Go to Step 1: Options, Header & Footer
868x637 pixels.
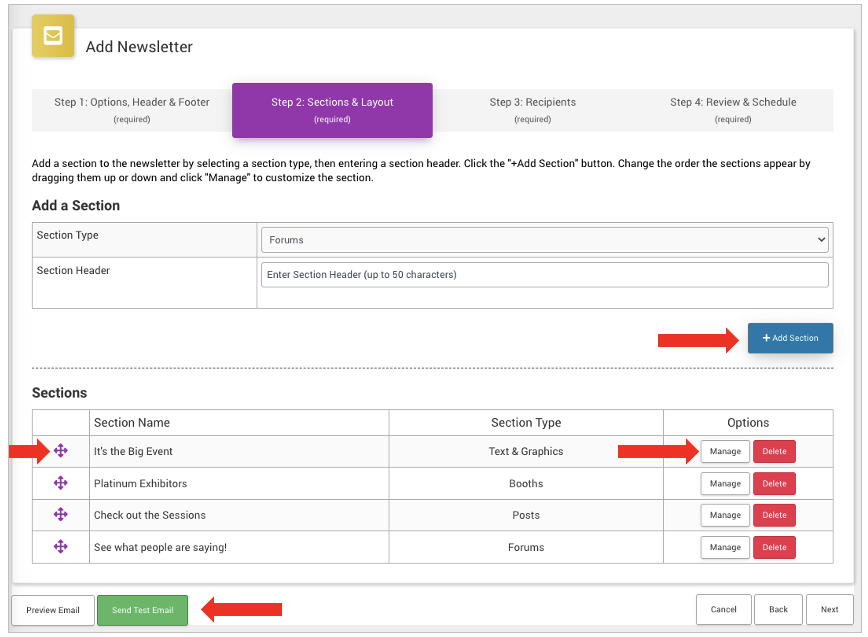132,109
